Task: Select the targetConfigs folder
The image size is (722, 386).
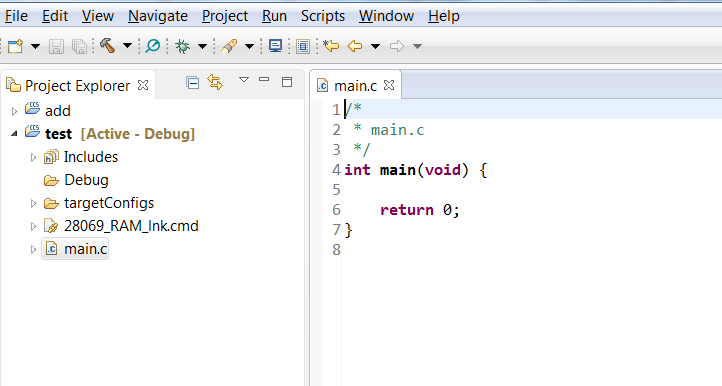Action: [x=109, y=203]
